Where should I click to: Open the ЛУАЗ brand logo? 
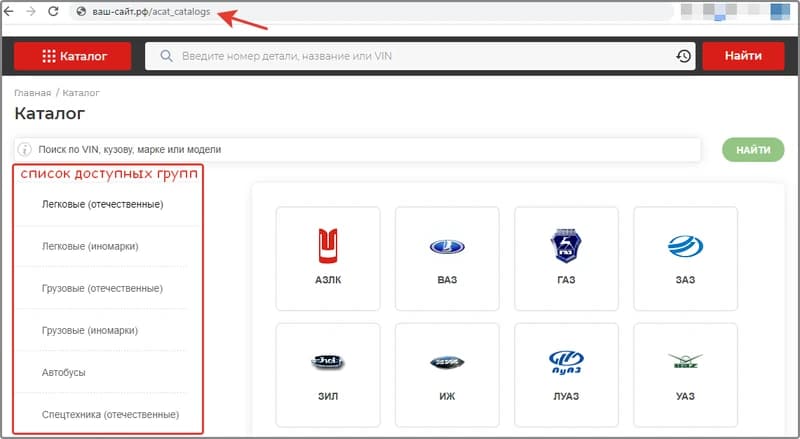pyautogui.click(x=566, y=362)
